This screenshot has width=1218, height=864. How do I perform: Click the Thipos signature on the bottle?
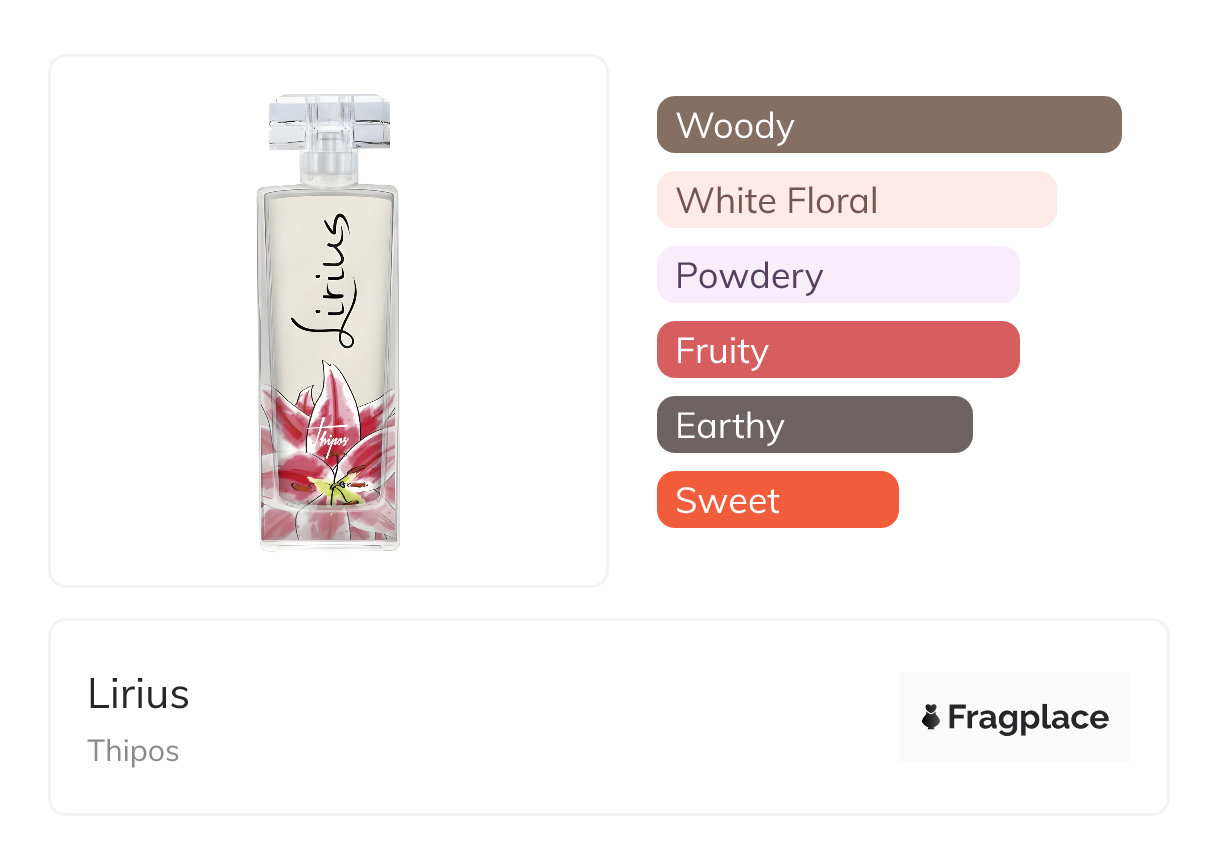tap(329, 441)
